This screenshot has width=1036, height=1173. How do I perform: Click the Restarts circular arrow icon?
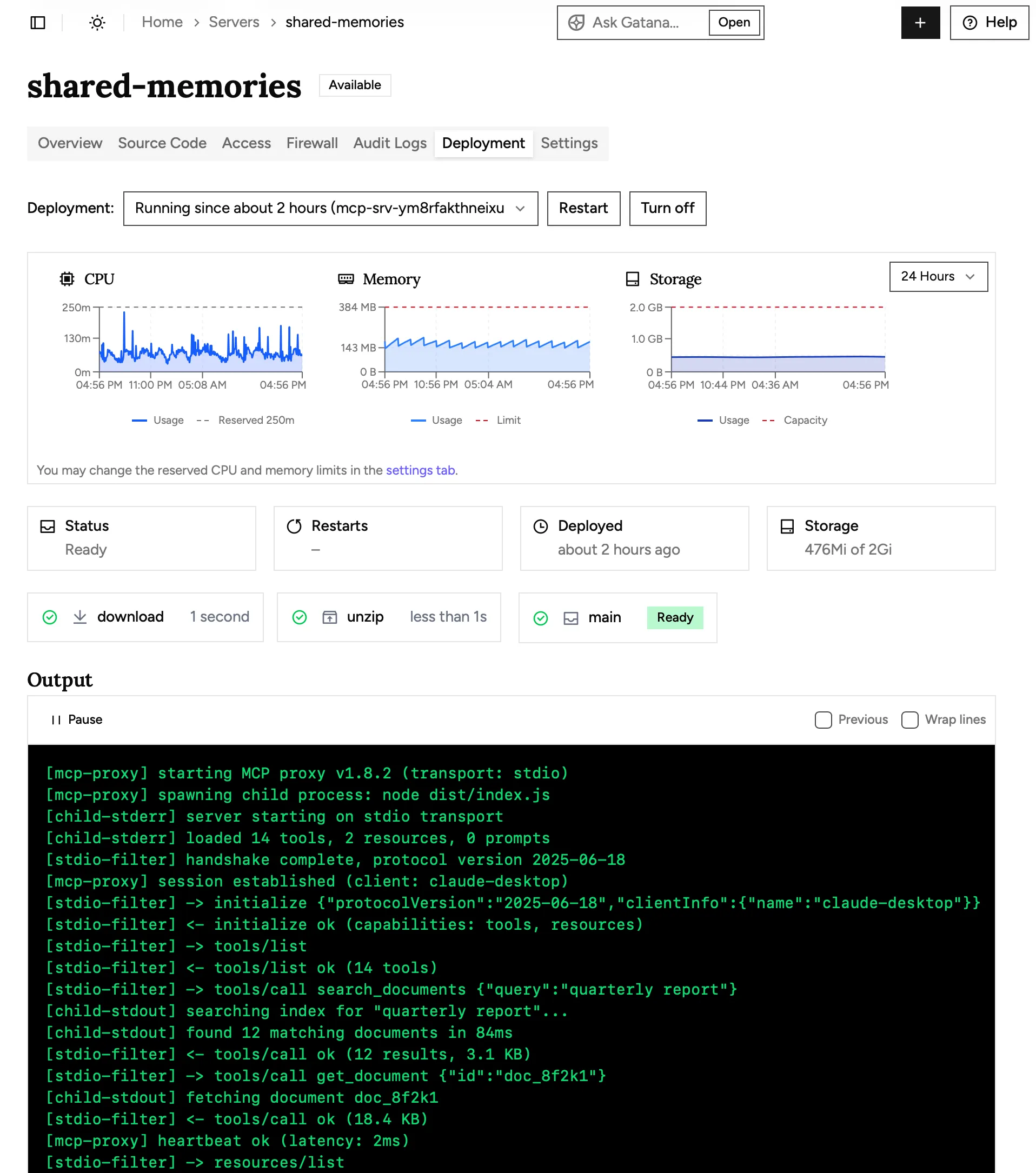click(294, 525)
